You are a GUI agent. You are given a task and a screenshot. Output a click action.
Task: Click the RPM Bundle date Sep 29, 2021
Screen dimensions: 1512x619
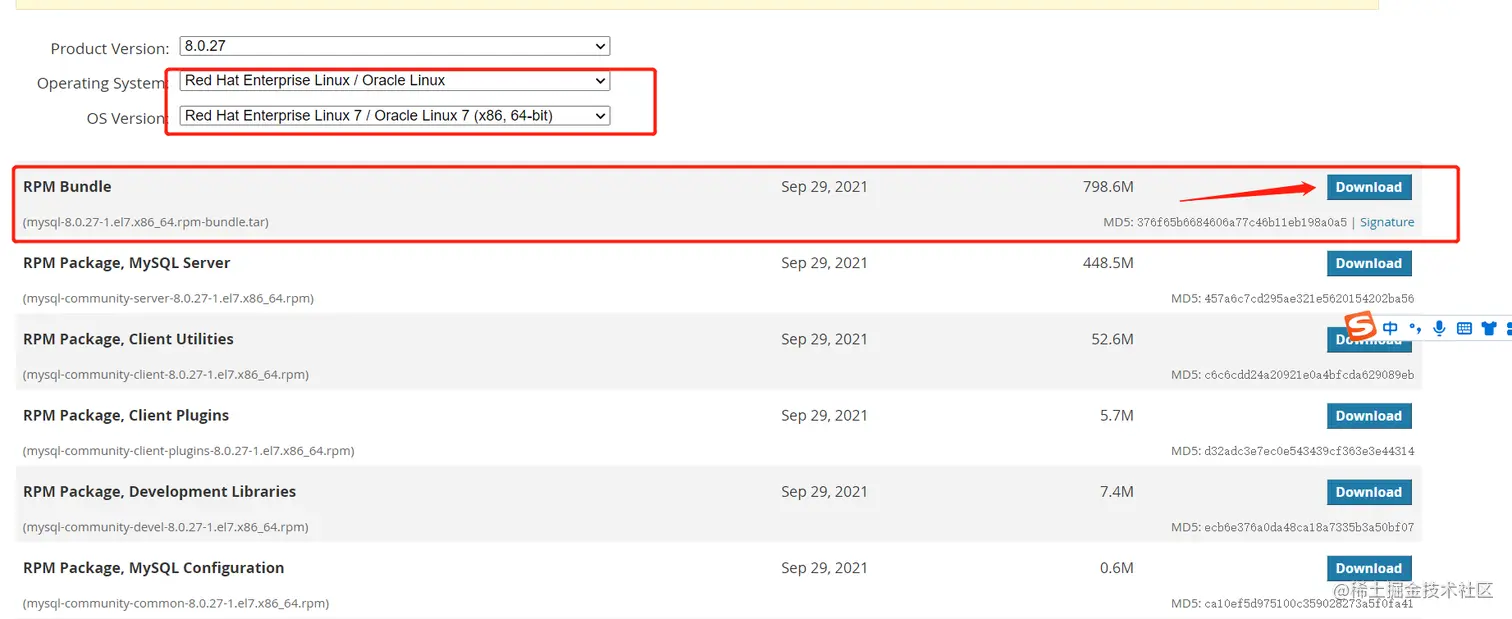[824, 187]
